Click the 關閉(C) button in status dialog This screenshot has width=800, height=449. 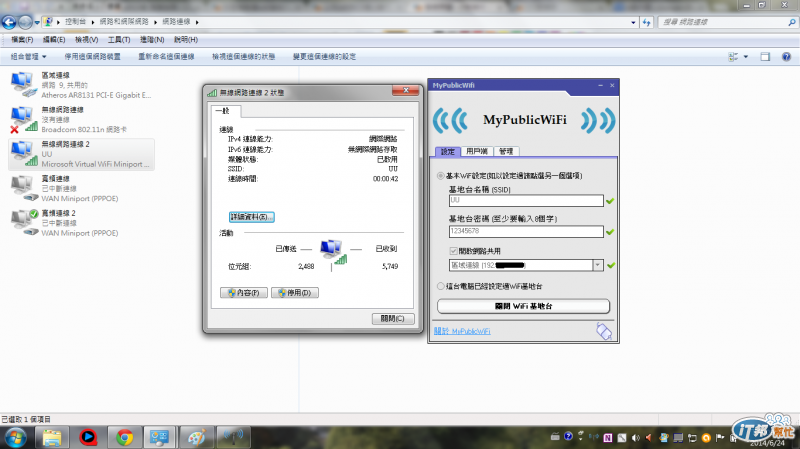pos(392,318)
